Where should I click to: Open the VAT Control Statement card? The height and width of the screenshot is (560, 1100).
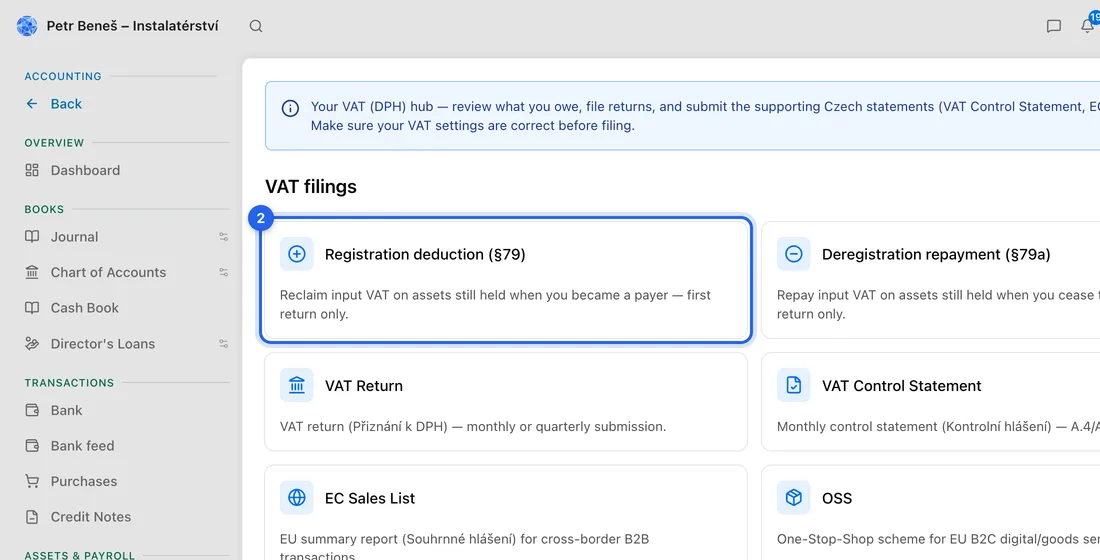coord(931,402)
